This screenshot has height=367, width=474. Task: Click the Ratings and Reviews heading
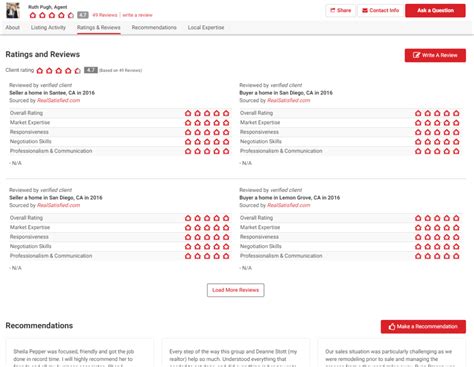pos(43,54)
